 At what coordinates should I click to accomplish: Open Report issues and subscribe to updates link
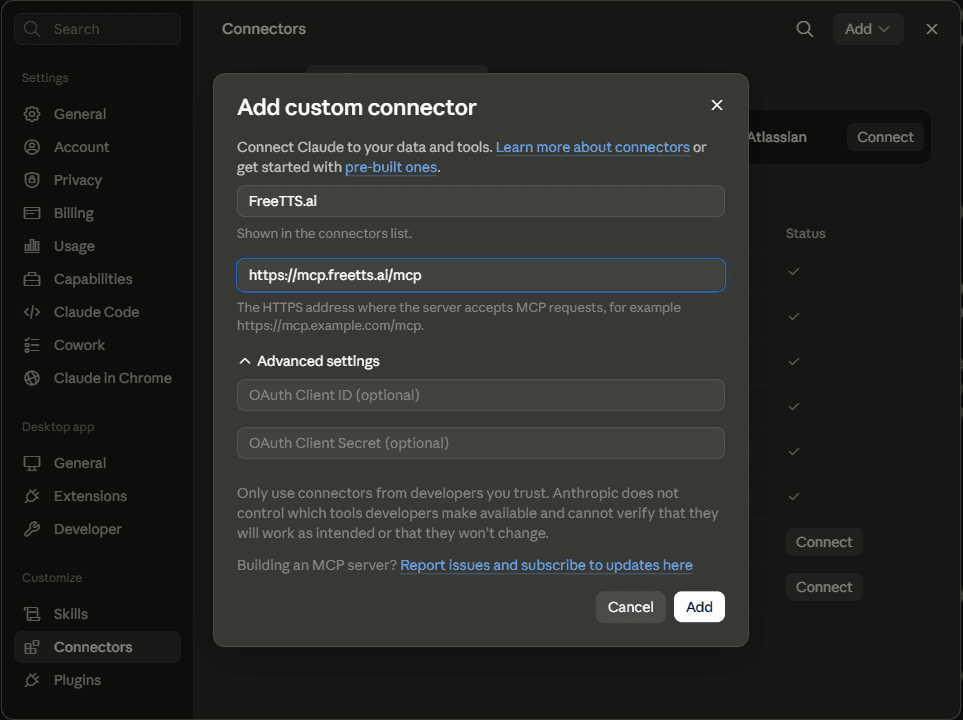(546, 565)
